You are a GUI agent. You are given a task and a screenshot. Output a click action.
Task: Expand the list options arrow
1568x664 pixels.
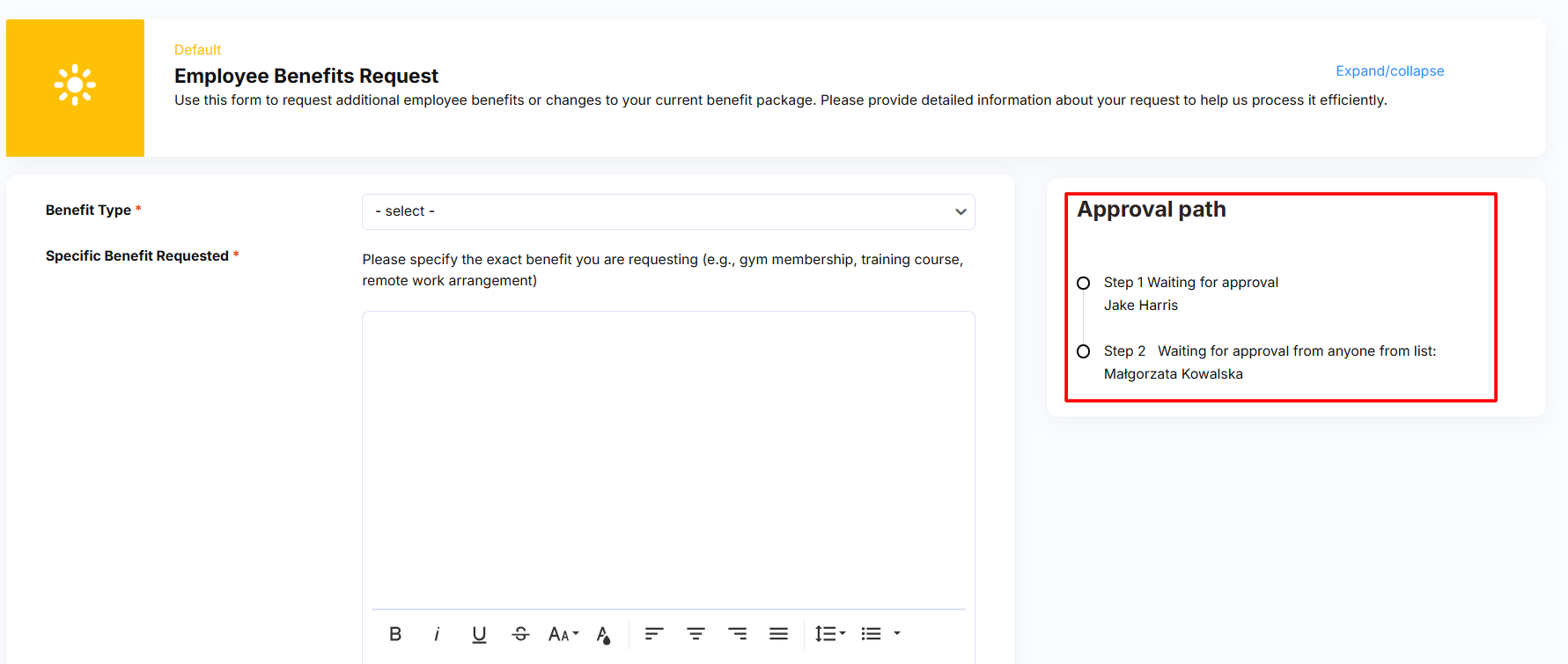[897, 634]
